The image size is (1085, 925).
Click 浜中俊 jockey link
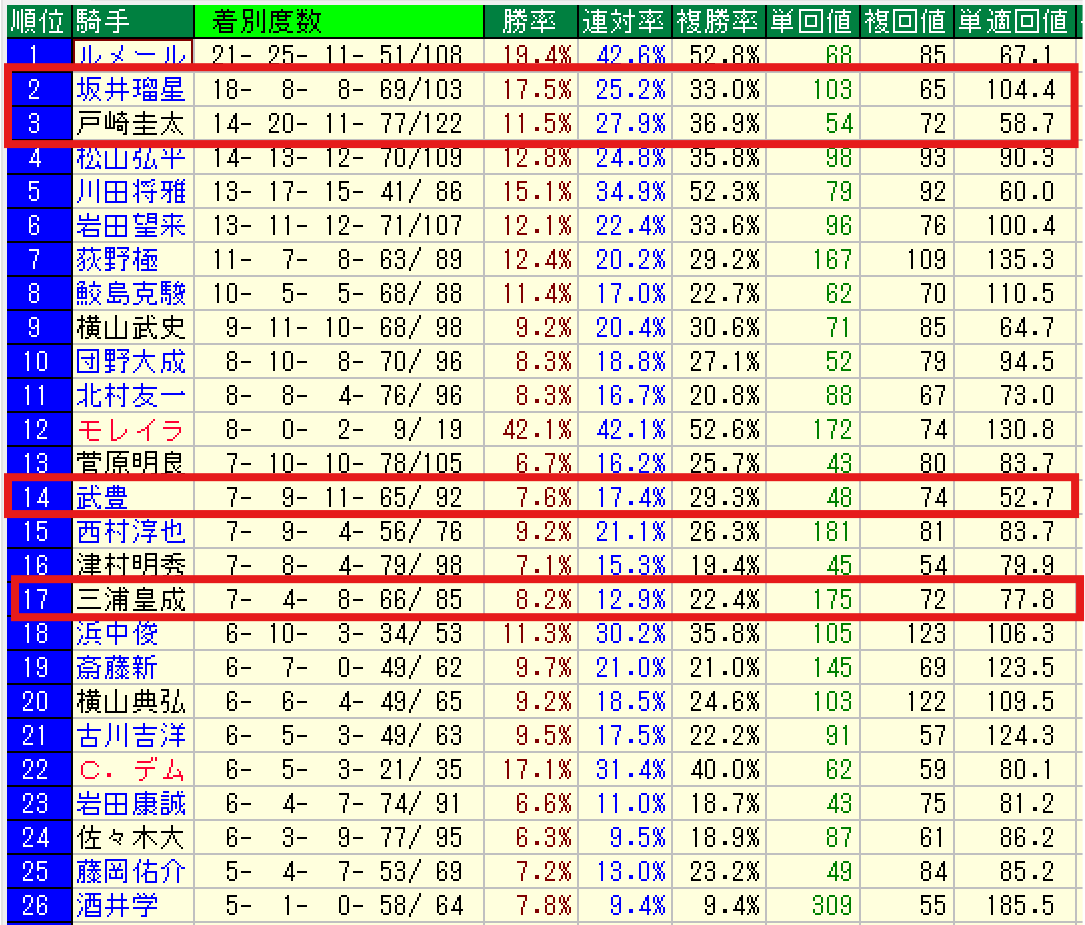[x=117, y=634]
